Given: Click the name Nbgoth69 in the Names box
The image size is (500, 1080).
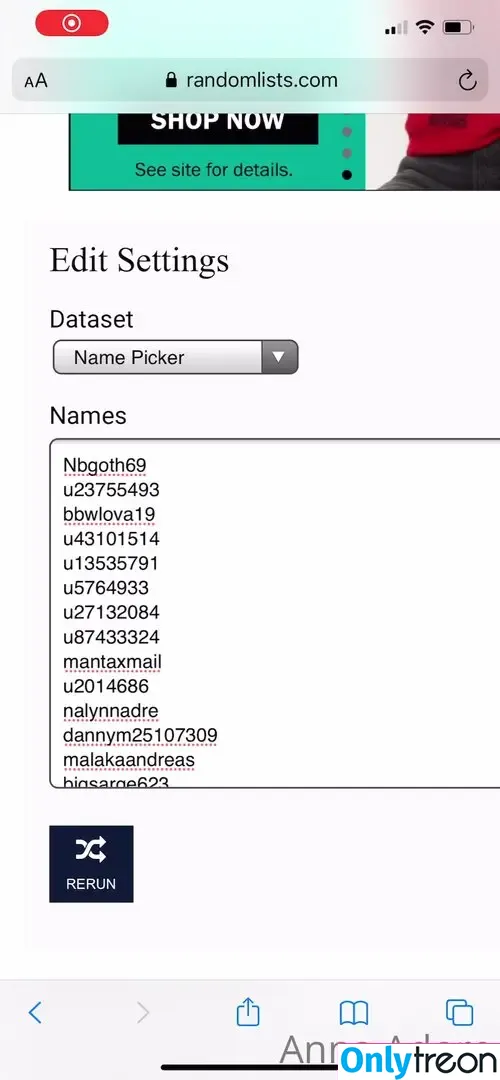Looking at the screenshot, I should [x=105, y=466].
